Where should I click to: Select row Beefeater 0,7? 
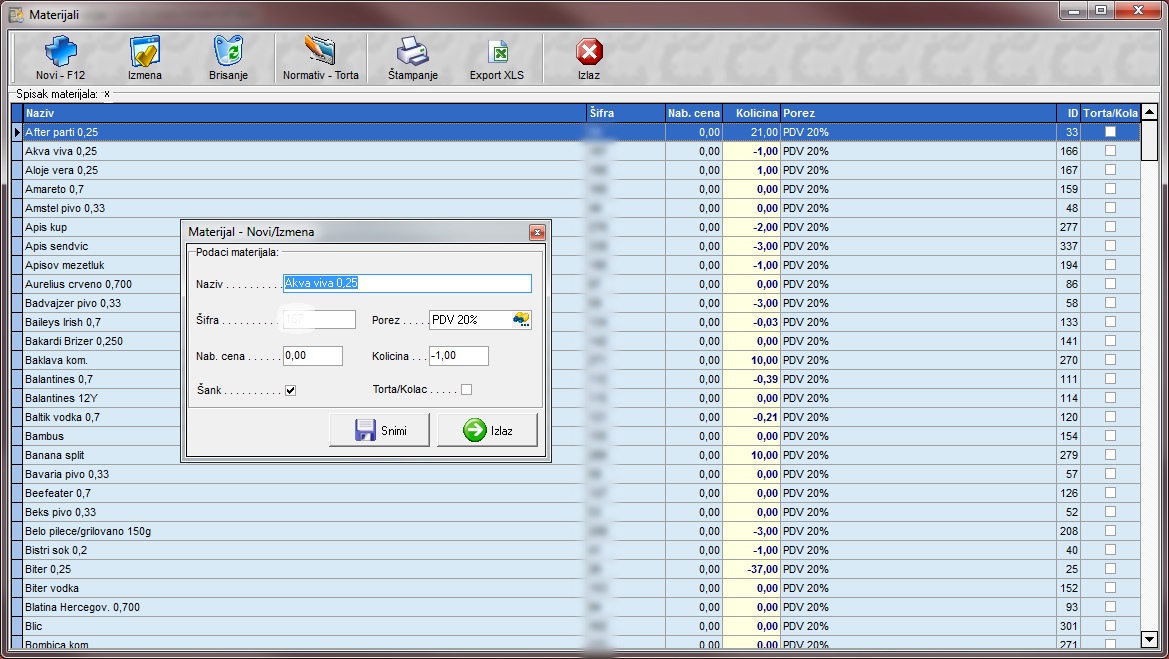pyautogui.click(x=576, y=493)
